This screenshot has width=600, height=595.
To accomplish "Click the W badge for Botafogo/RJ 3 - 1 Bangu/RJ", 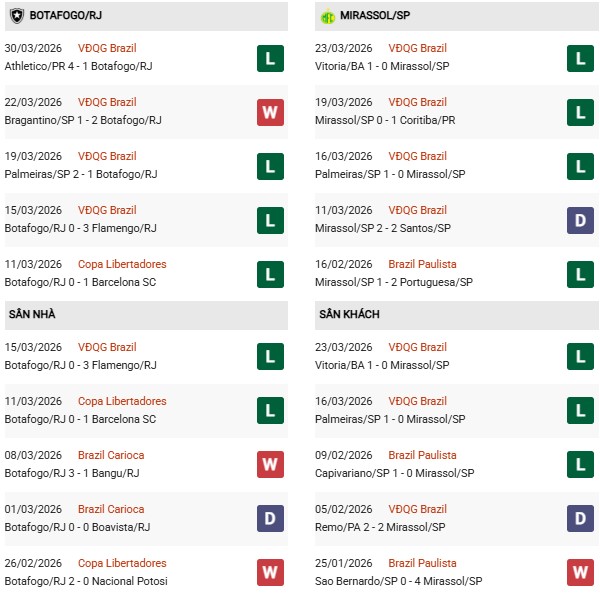I will [270, 465].
